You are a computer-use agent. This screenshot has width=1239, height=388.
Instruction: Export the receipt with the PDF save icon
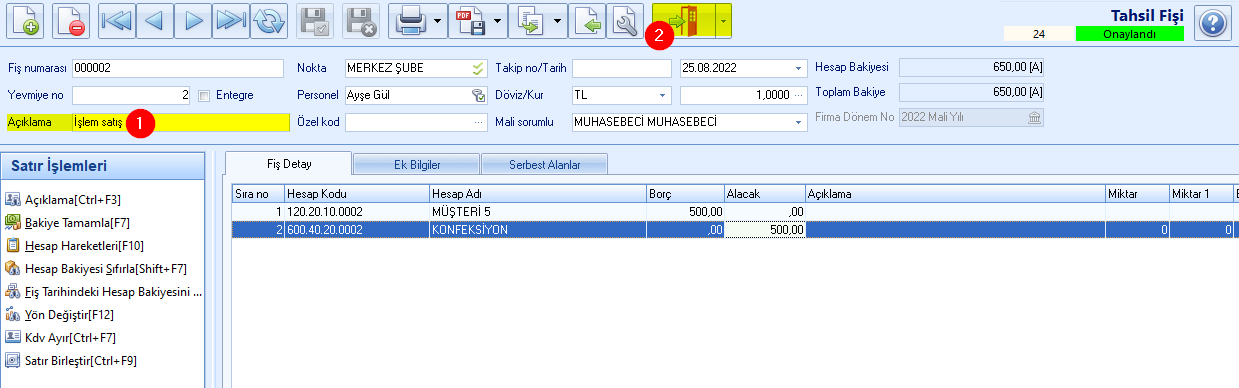470,21
